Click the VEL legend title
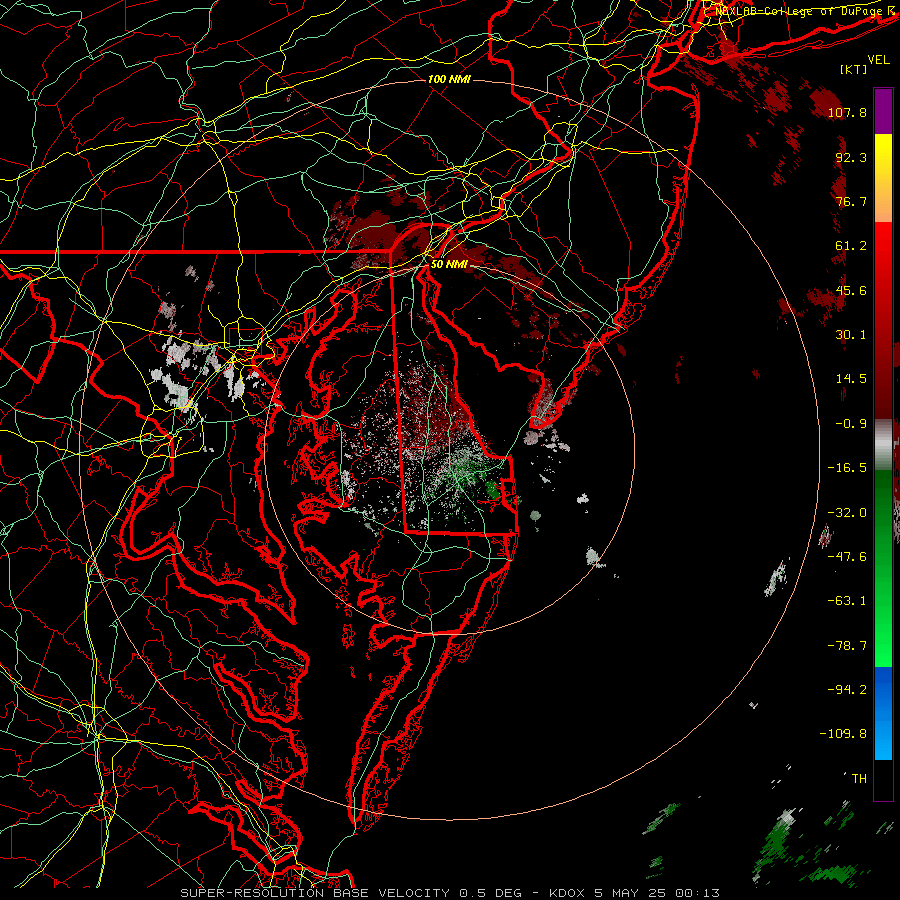 click(879, 60)
